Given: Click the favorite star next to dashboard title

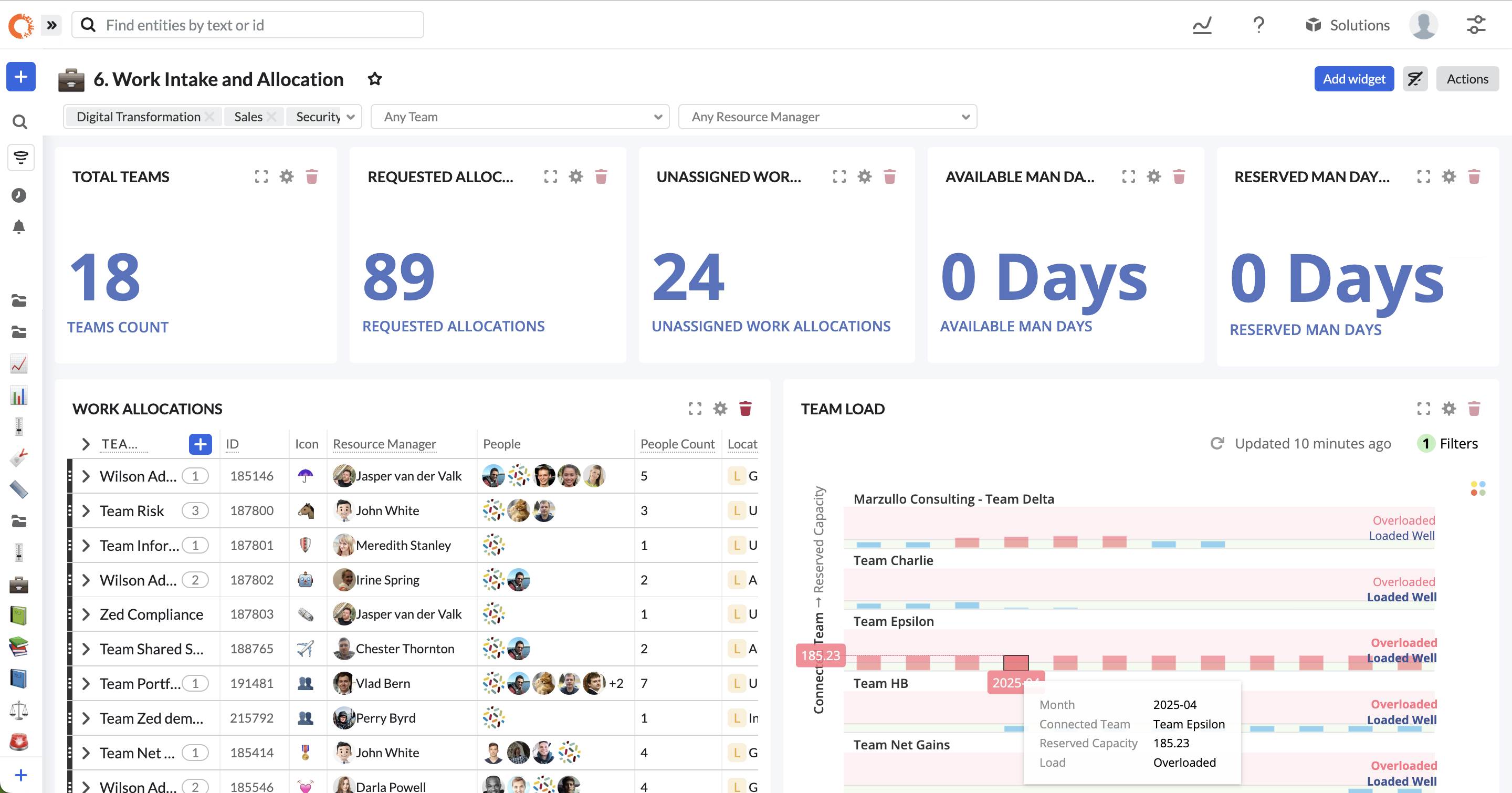Looking at the screenshot, I should tap(374, 79).
